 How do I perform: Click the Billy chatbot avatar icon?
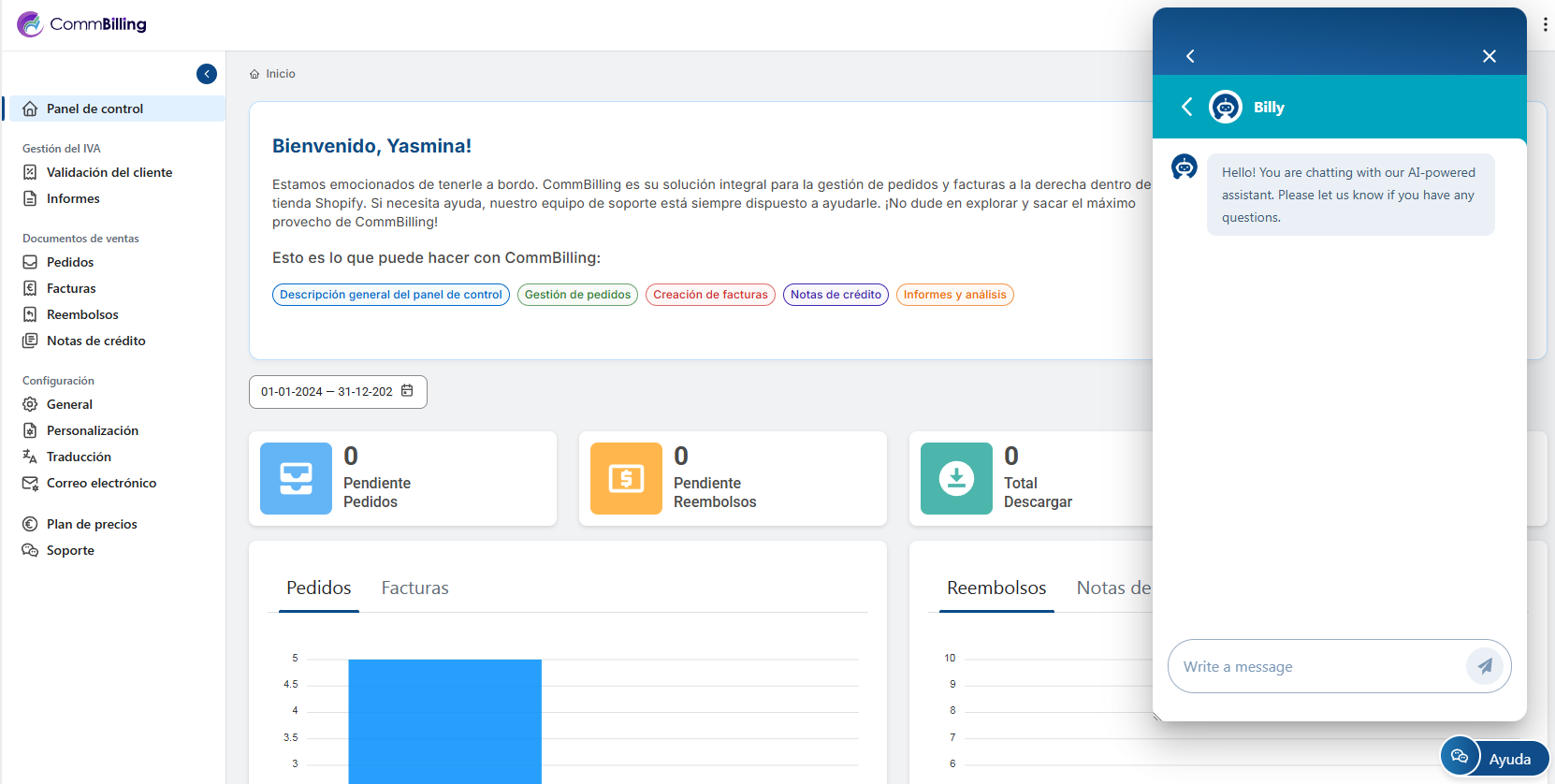pos(1225,108)
